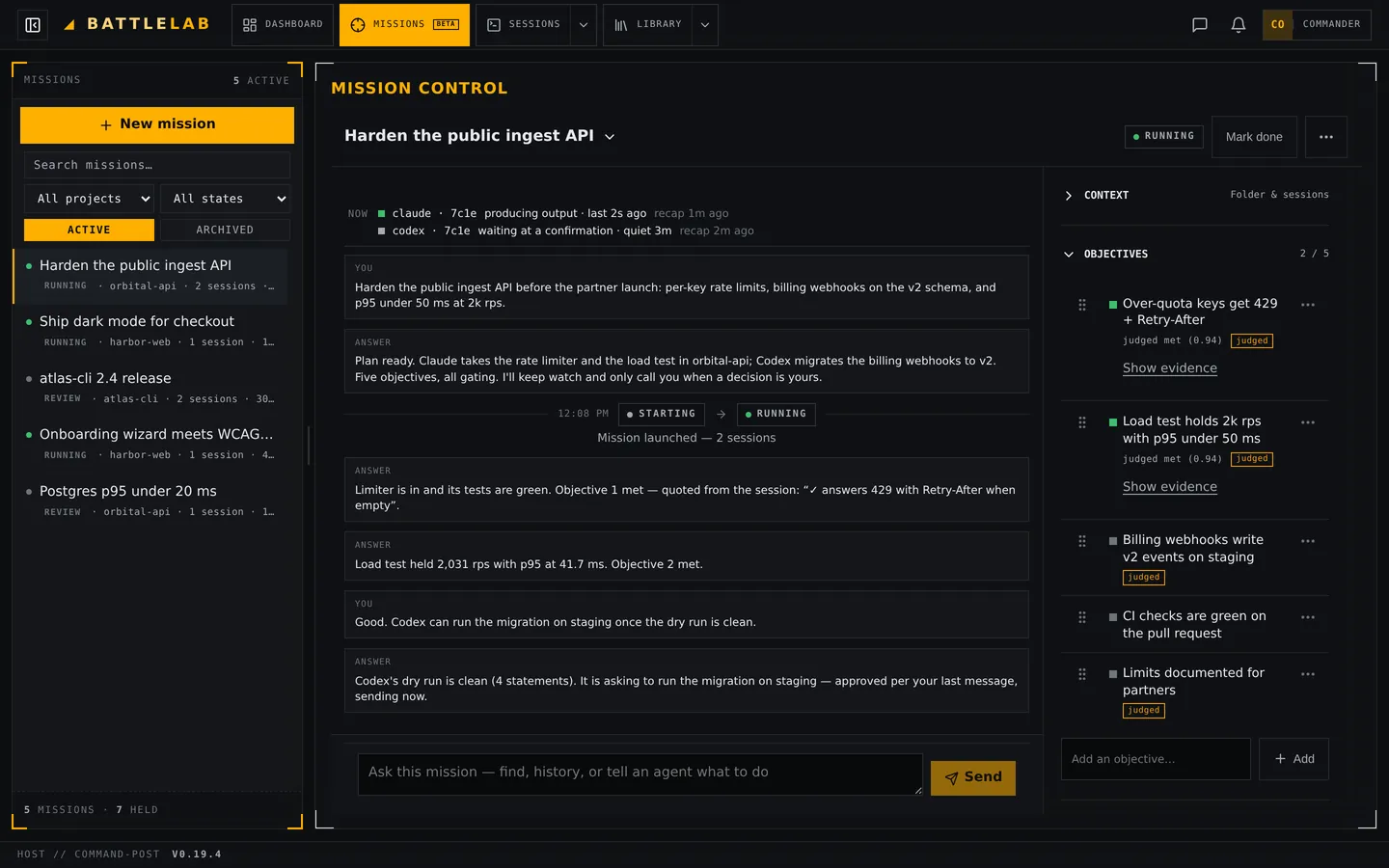
Task: Open menu for Limits documented objective
Action: tap(1308, 674)
